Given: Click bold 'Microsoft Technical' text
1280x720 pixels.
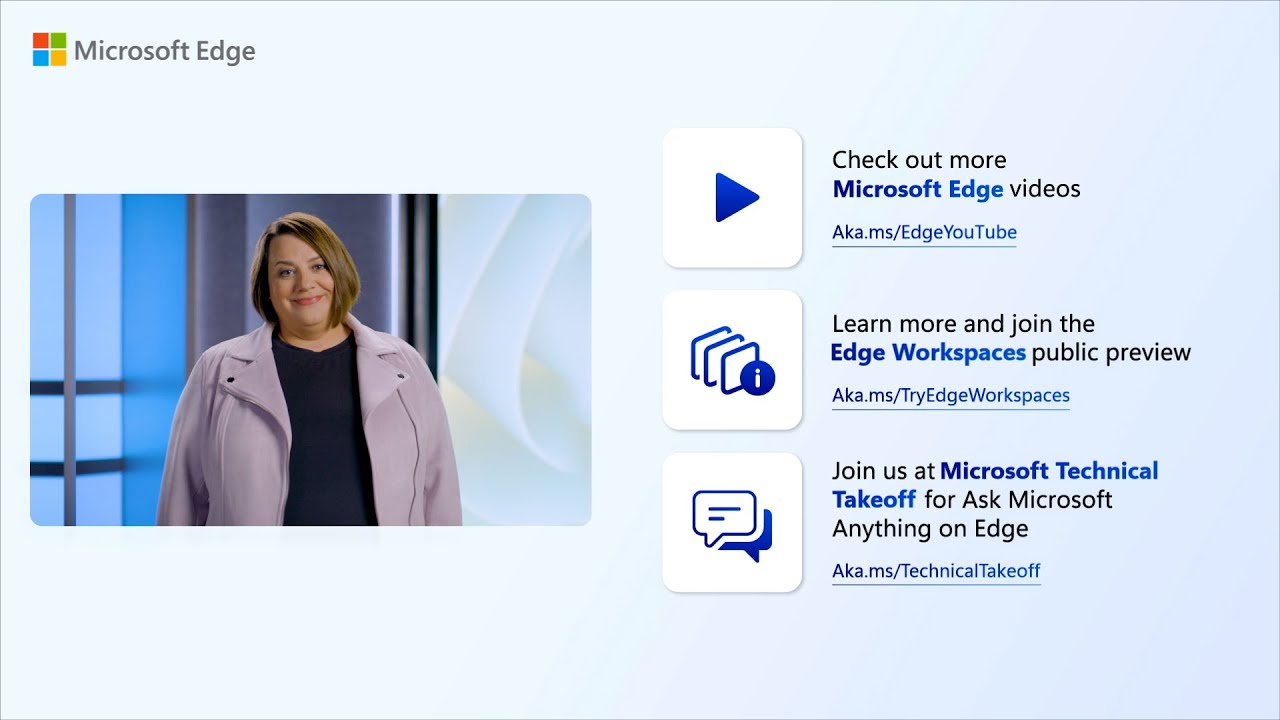Looking at the screenshot, I should pos(1049,471).
